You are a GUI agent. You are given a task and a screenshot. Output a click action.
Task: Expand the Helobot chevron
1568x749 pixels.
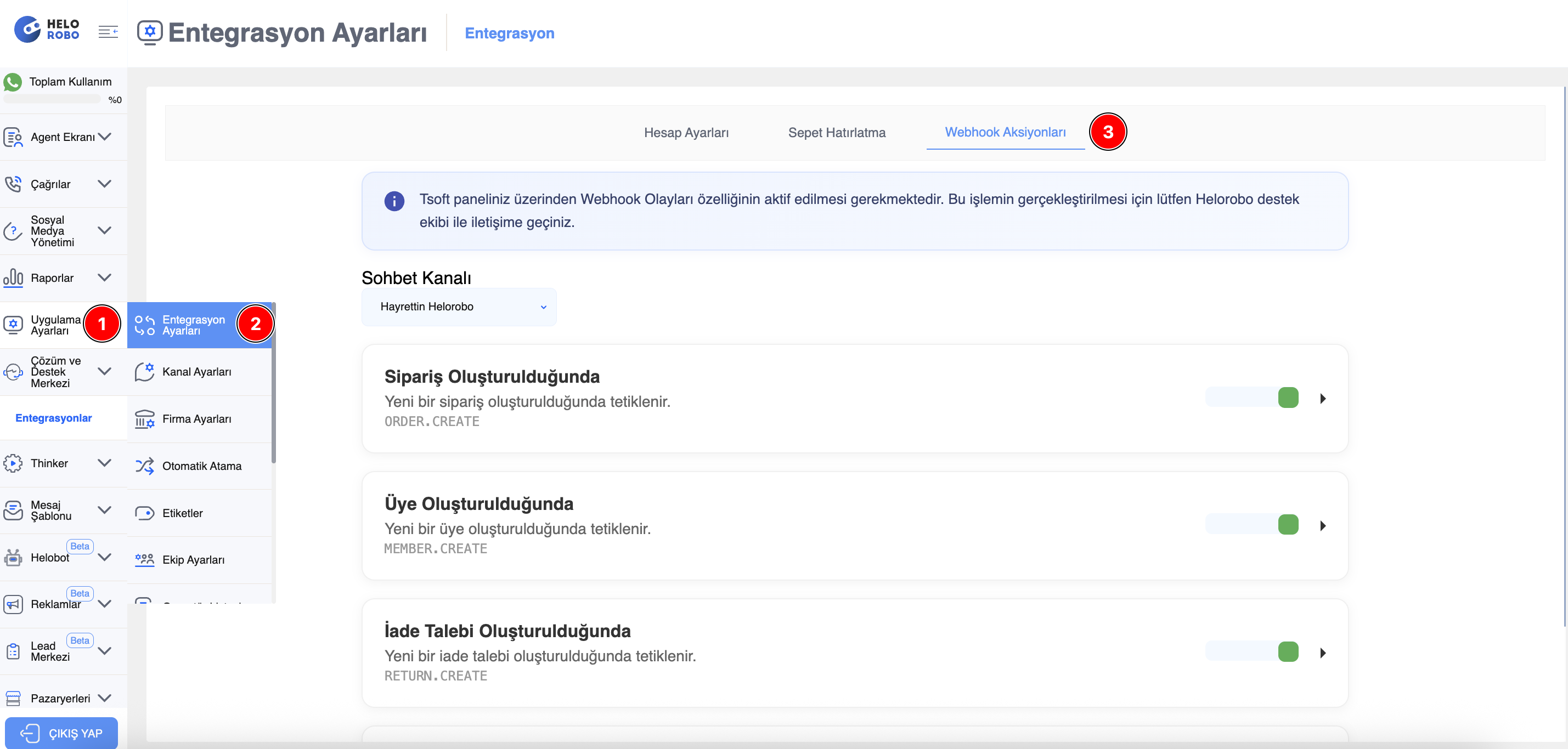[x=105, y=557]
